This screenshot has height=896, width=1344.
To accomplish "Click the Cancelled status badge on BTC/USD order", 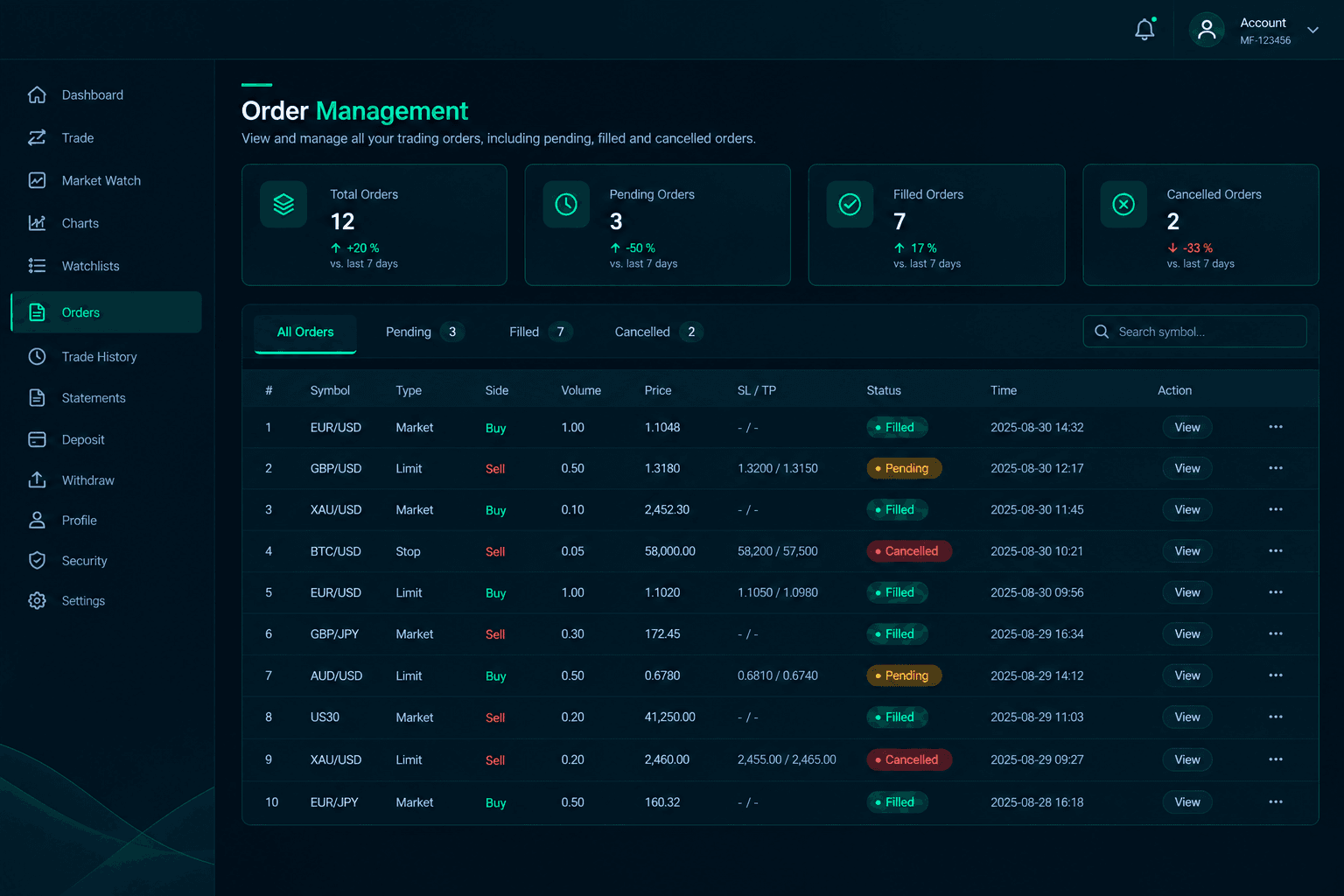I will click(x=909, y=551).
